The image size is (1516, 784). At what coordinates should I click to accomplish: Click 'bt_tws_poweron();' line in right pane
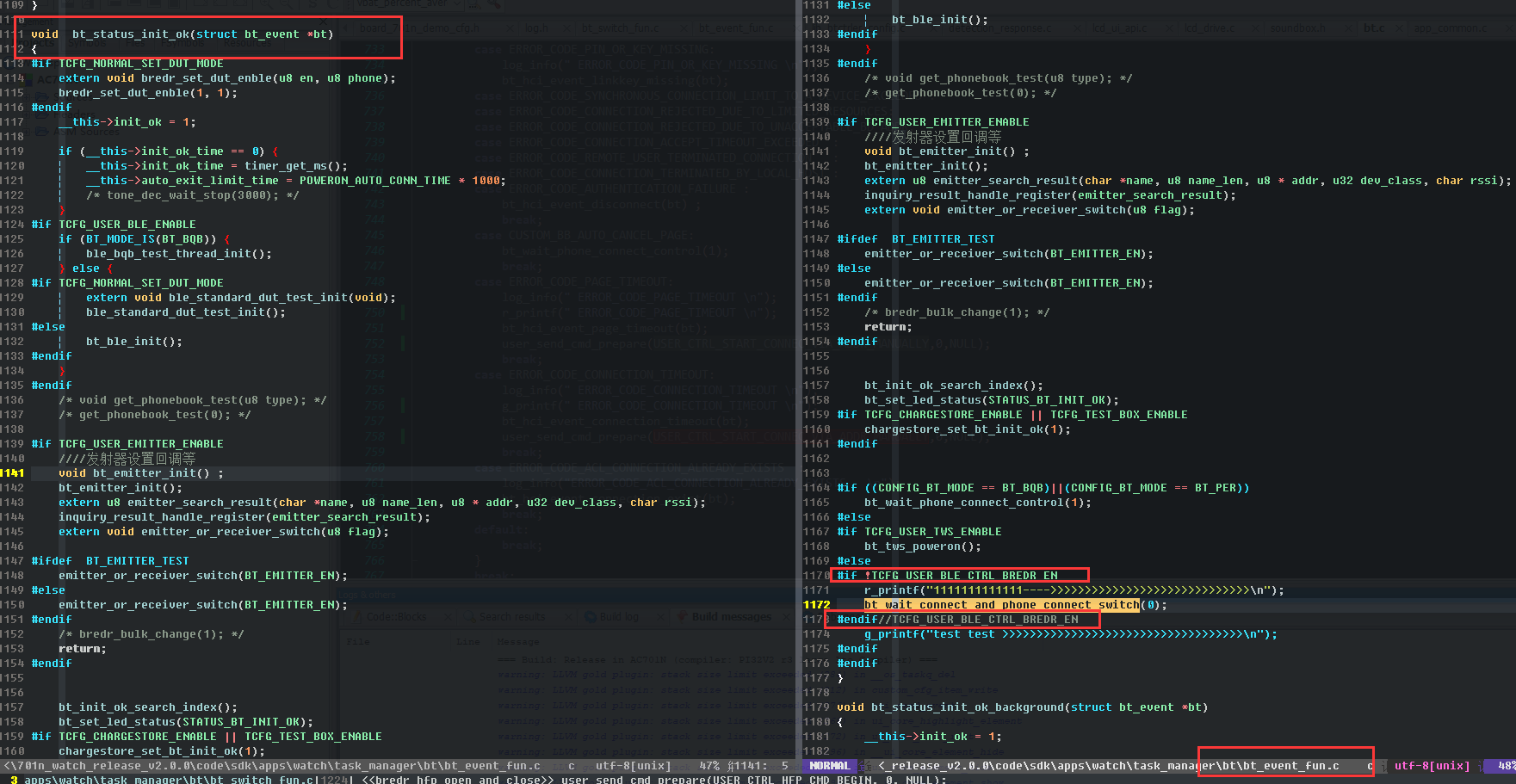tap(923, 546)
